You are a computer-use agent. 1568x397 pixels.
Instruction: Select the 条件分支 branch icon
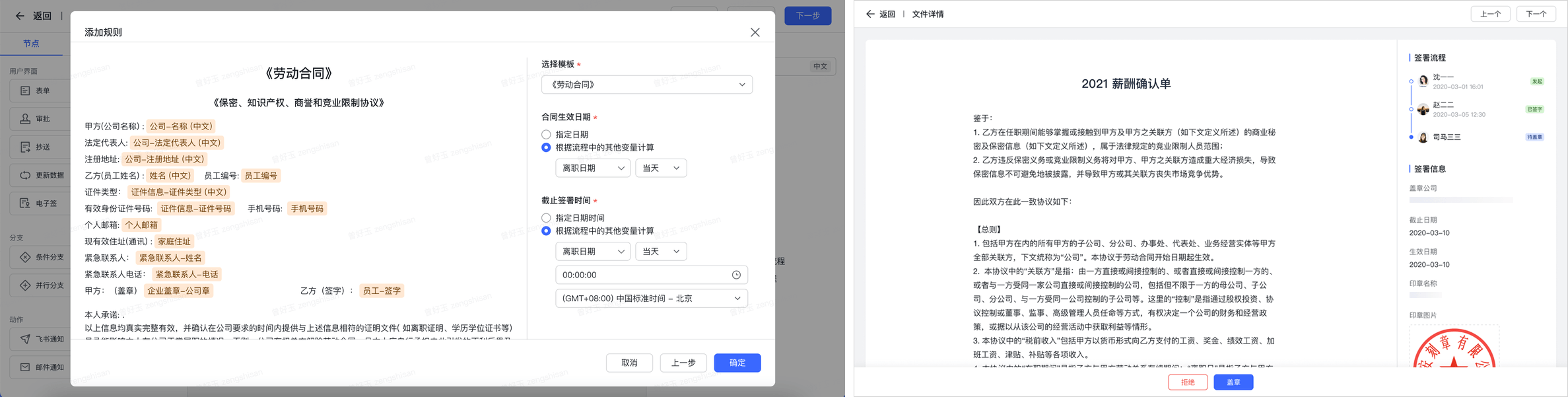tap(25, 257)
